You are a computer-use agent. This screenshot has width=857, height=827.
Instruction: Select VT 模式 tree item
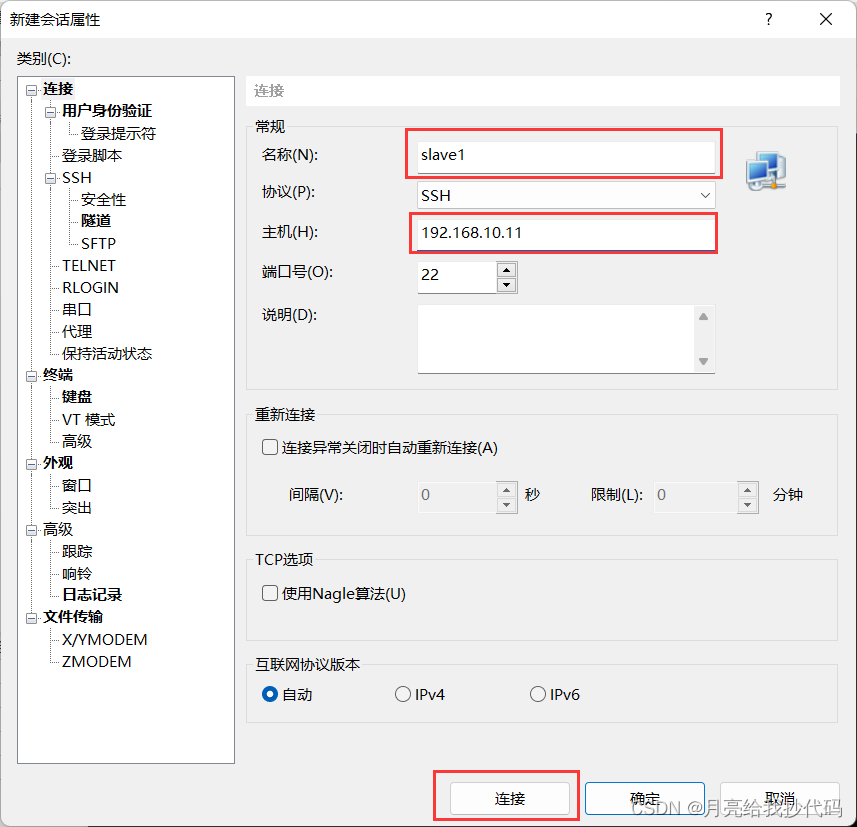(89, 420)
